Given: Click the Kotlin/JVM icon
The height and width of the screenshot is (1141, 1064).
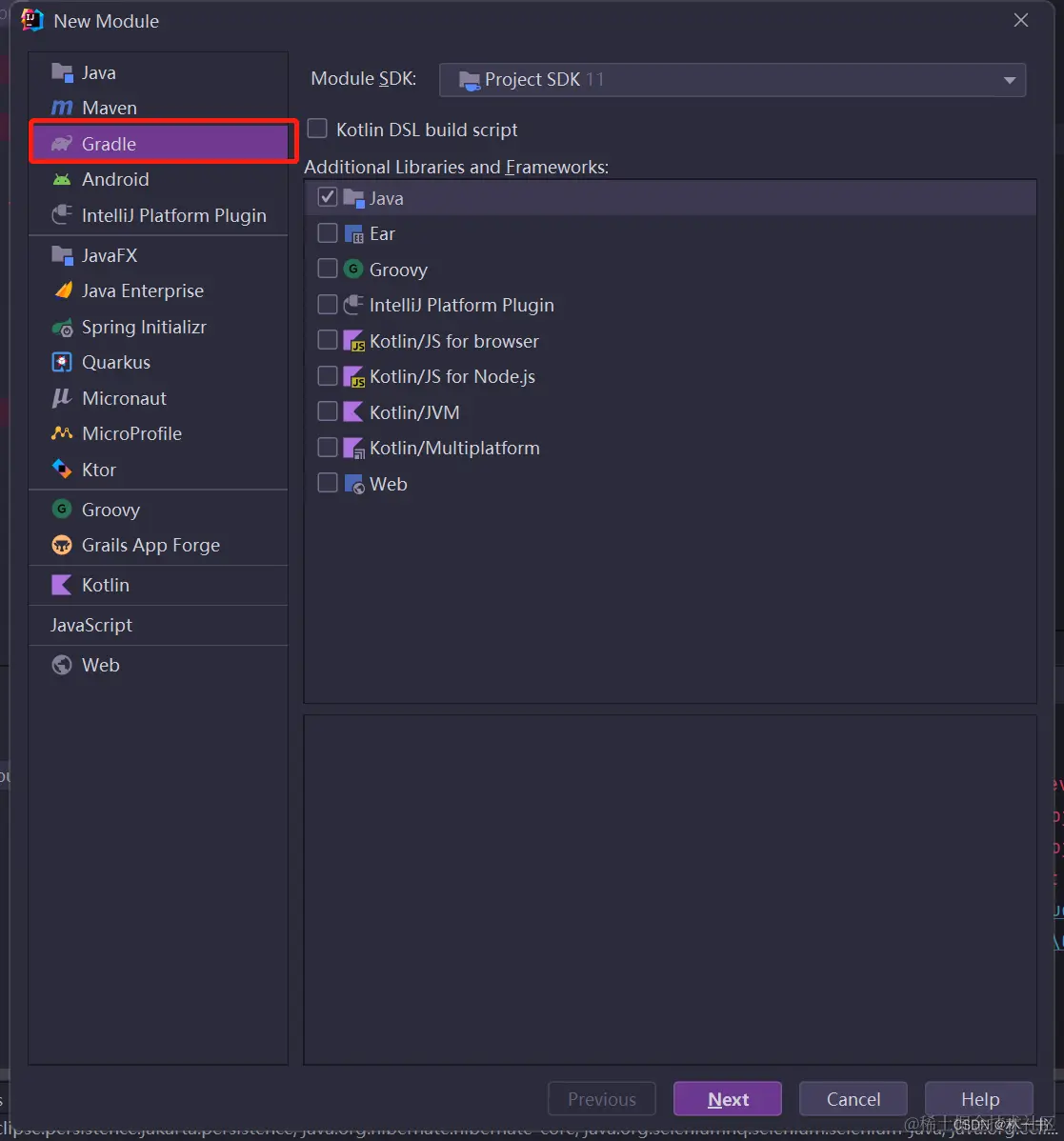Looking at the screenshot, I should pyautogui.click(x=353, y=411).
